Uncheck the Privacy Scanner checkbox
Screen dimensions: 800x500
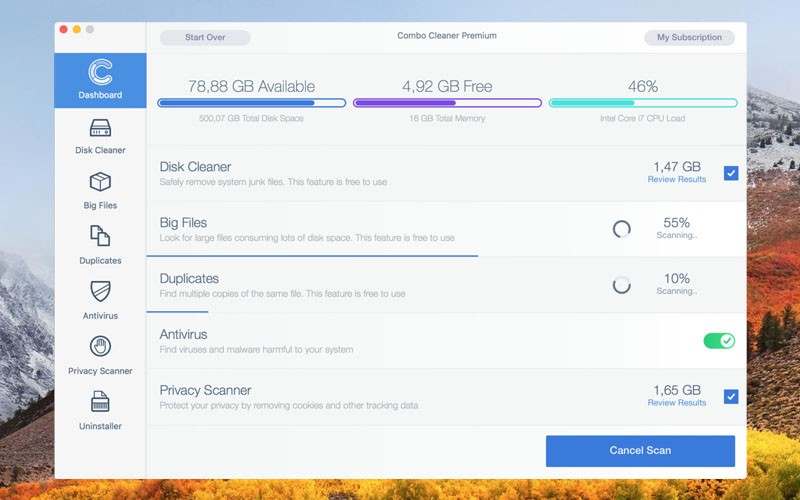click(731, 396)
